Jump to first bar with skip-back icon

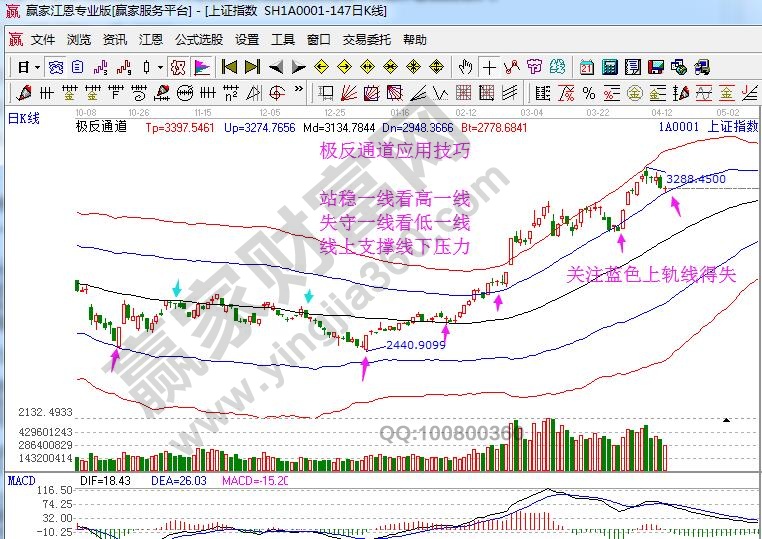point(229,67)
